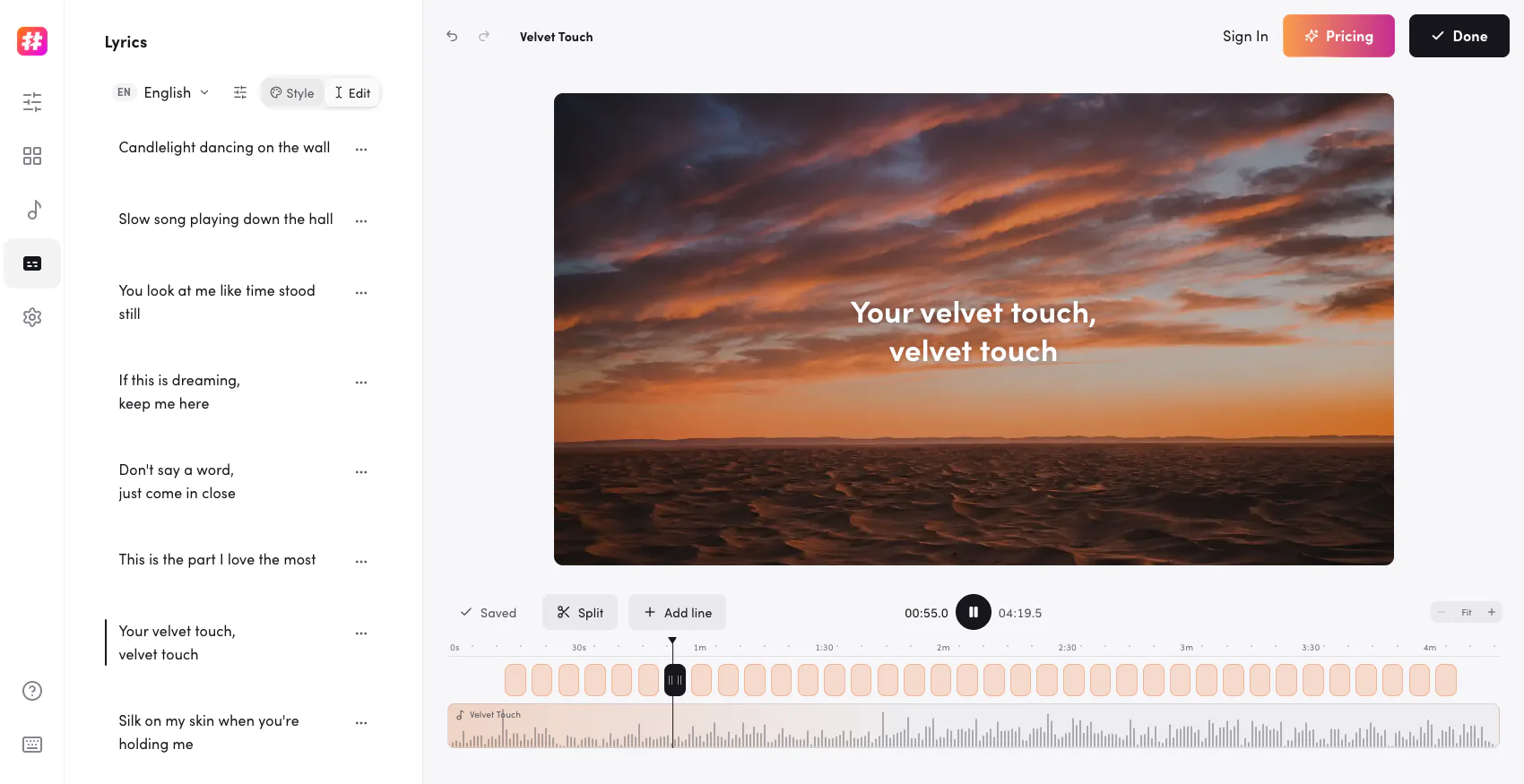
Task: Open options for 'If this is dreaming' line
Action: pyautogui.click(x=361, y=382)
